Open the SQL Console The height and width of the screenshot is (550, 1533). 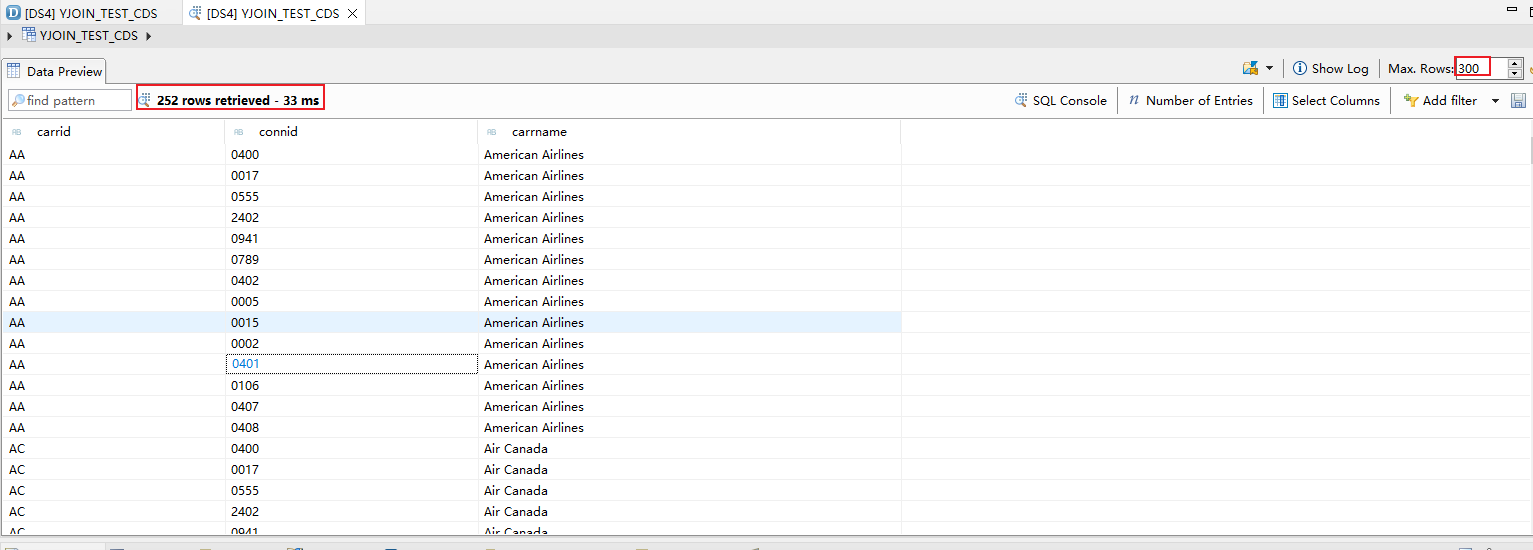point(1061,101)
